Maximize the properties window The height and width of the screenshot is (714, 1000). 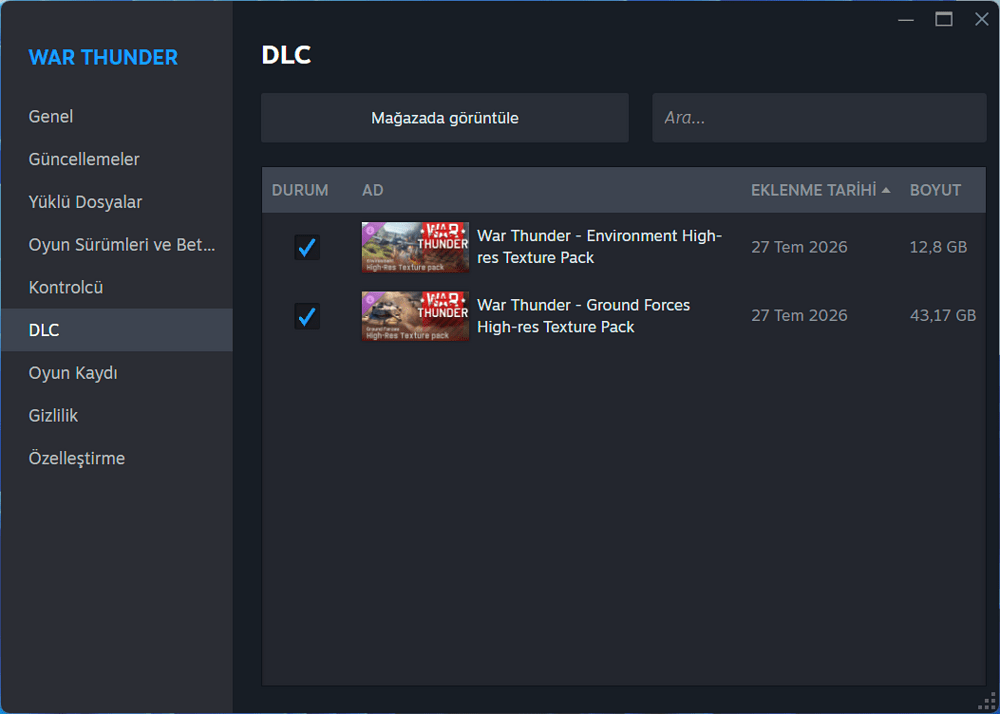(944, 20)
